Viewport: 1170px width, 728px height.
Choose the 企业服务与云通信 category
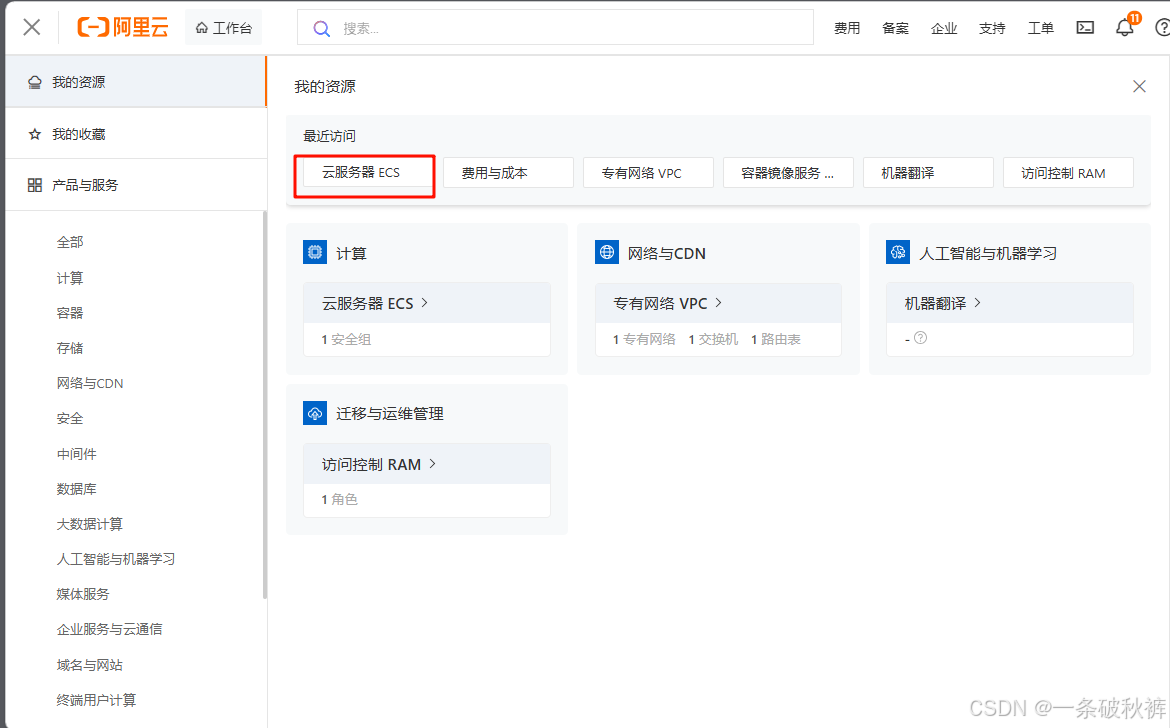click(110, 630)
